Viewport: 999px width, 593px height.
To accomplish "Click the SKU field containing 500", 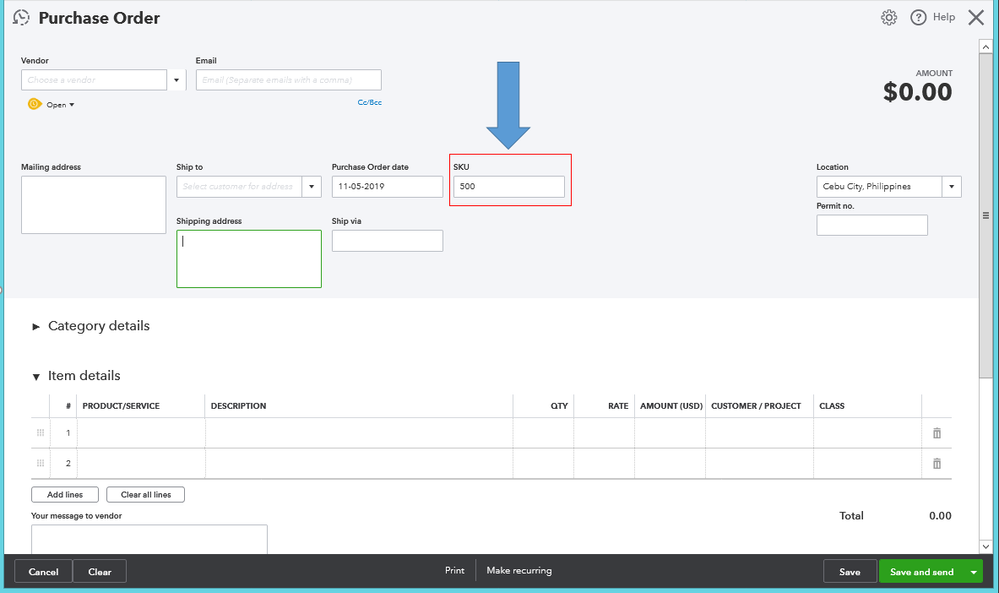I will click(x=509, y=187).
